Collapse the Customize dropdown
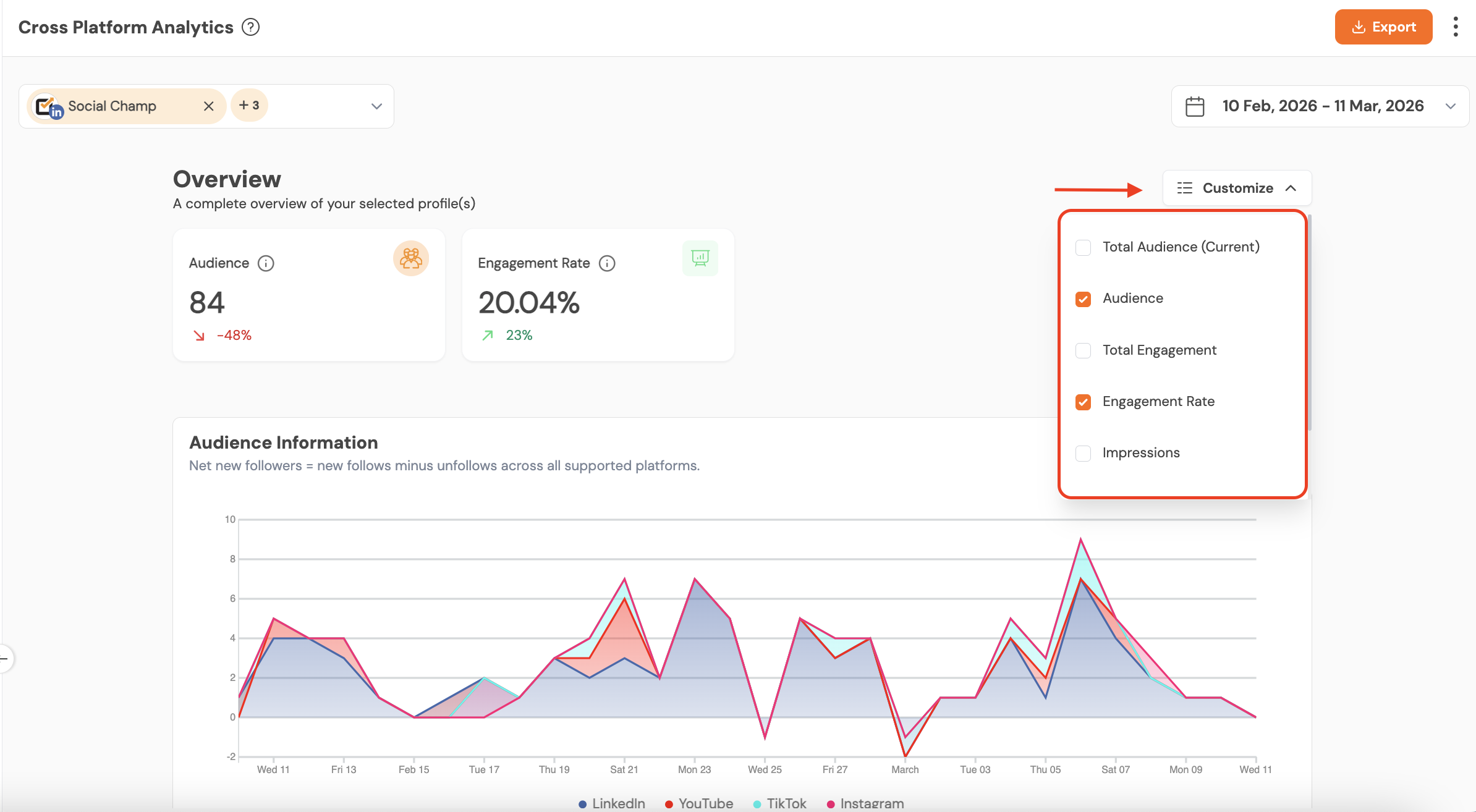1476x812 pixels. click(1237, 188)
